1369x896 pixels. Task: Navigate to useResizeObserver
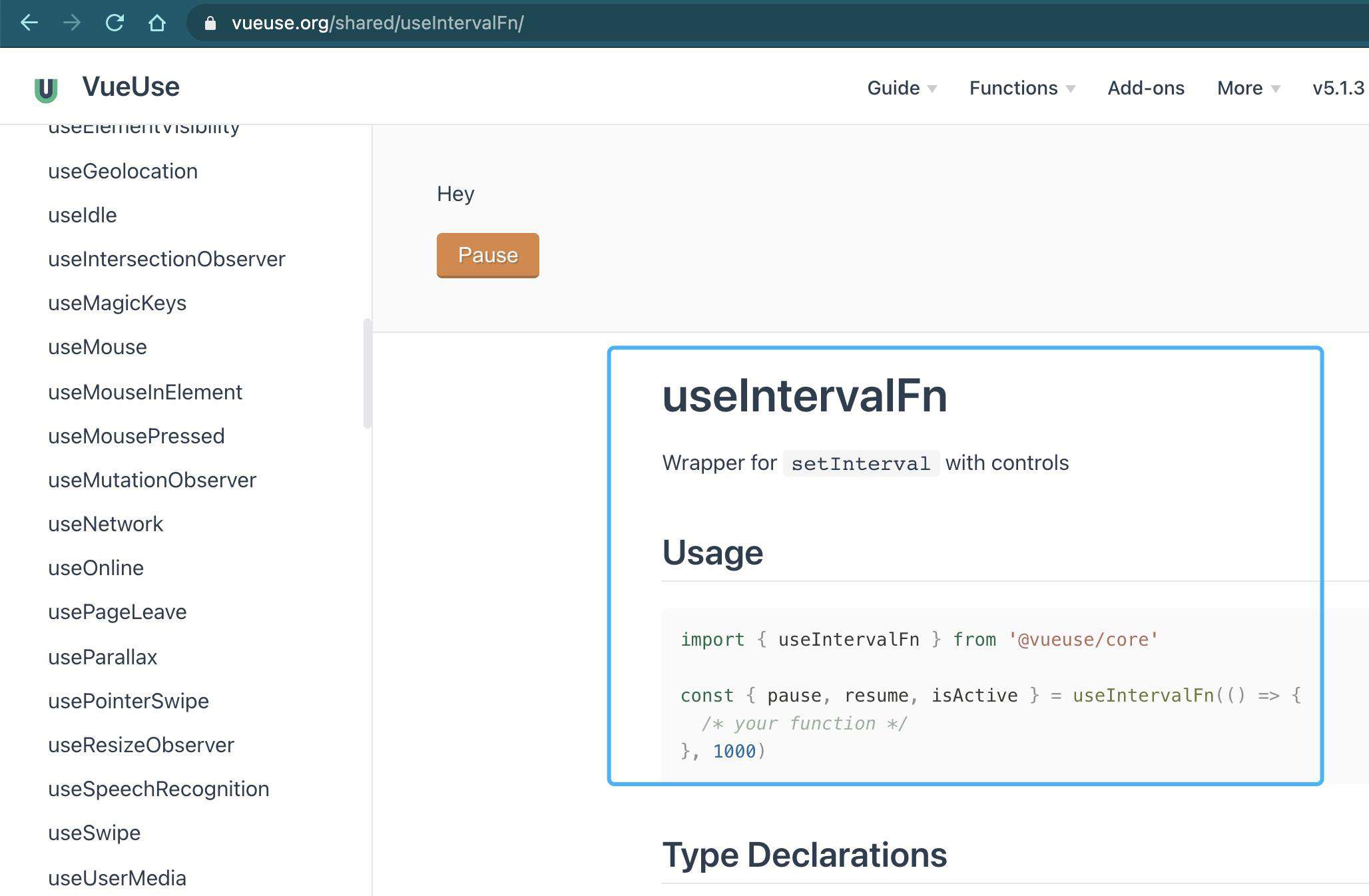coord(141,745)
